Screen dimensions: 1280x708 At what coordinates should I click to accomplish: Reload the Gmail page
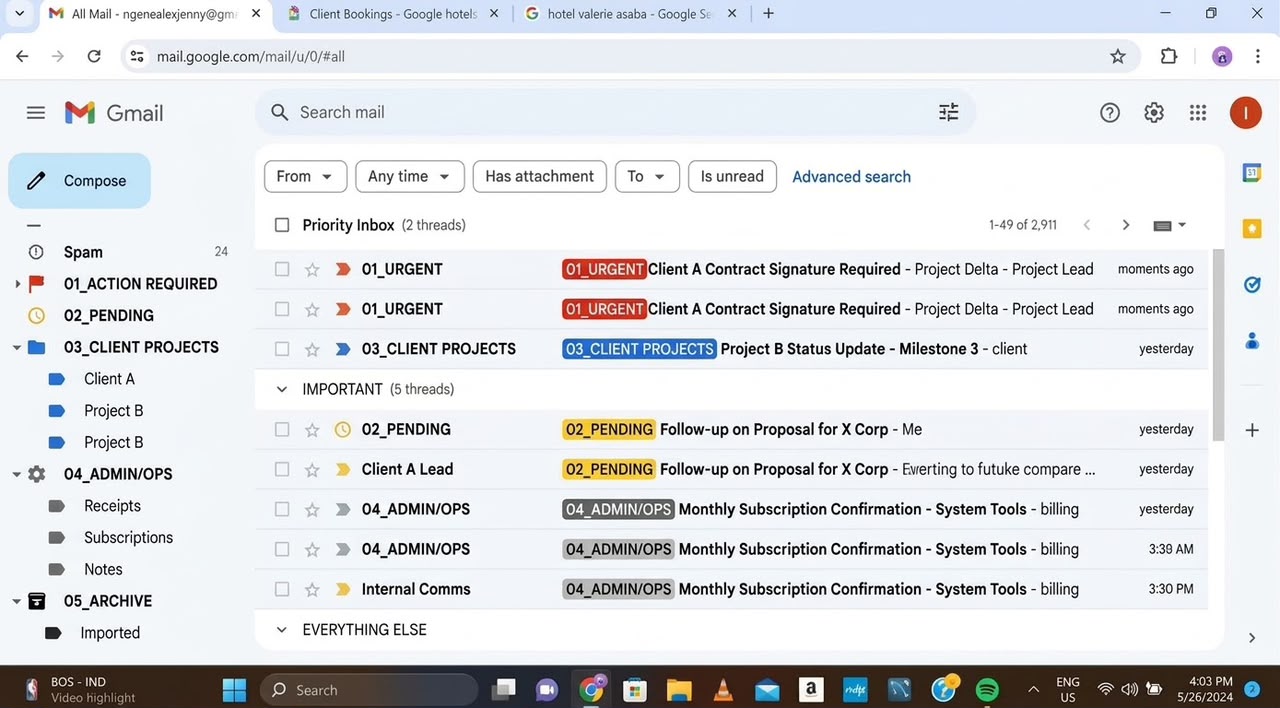(94, 57)
